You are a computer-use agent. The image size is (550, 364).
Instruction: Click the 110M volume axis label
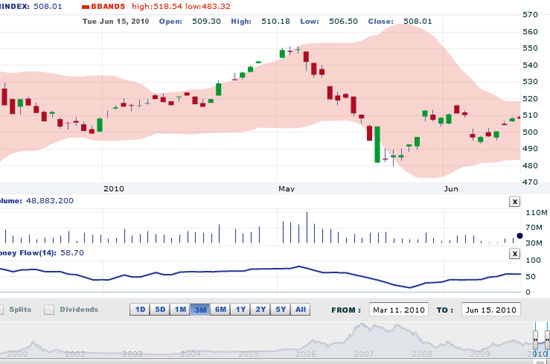pyautogui.click(x=536, y=213)
